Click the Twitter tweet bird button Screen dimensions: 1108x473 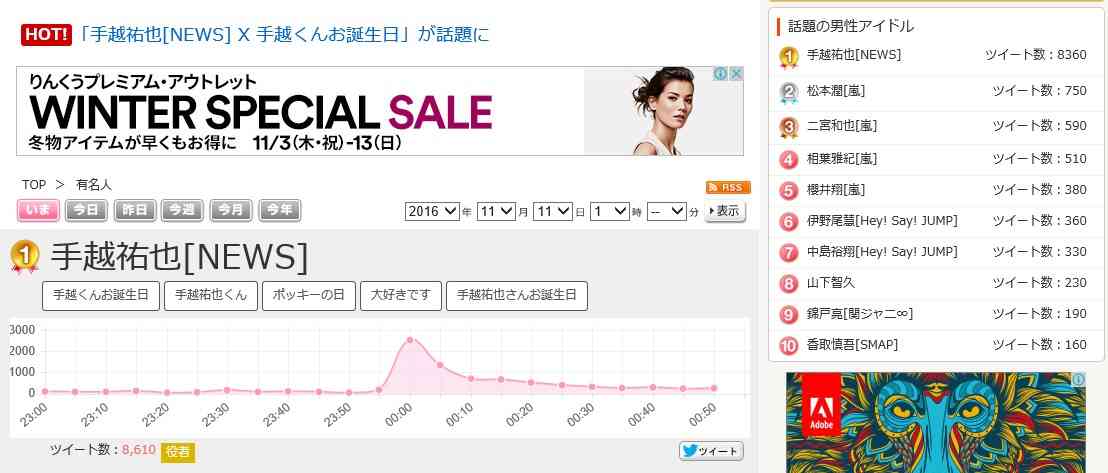[x=712, y=451]
